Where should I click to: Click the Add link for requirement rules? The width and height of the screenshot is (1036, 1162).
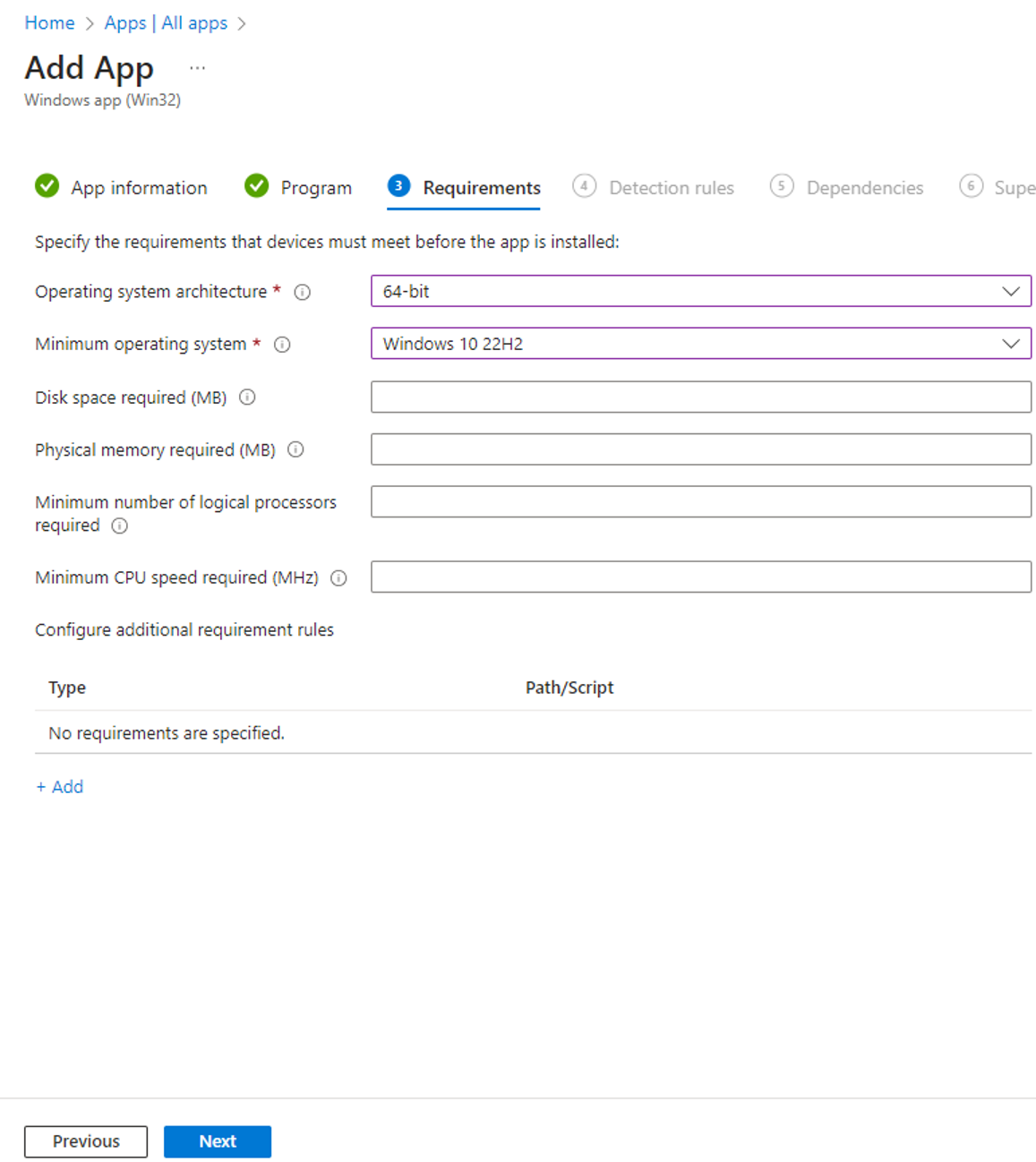pyautogui.click(x=59, y=786)
